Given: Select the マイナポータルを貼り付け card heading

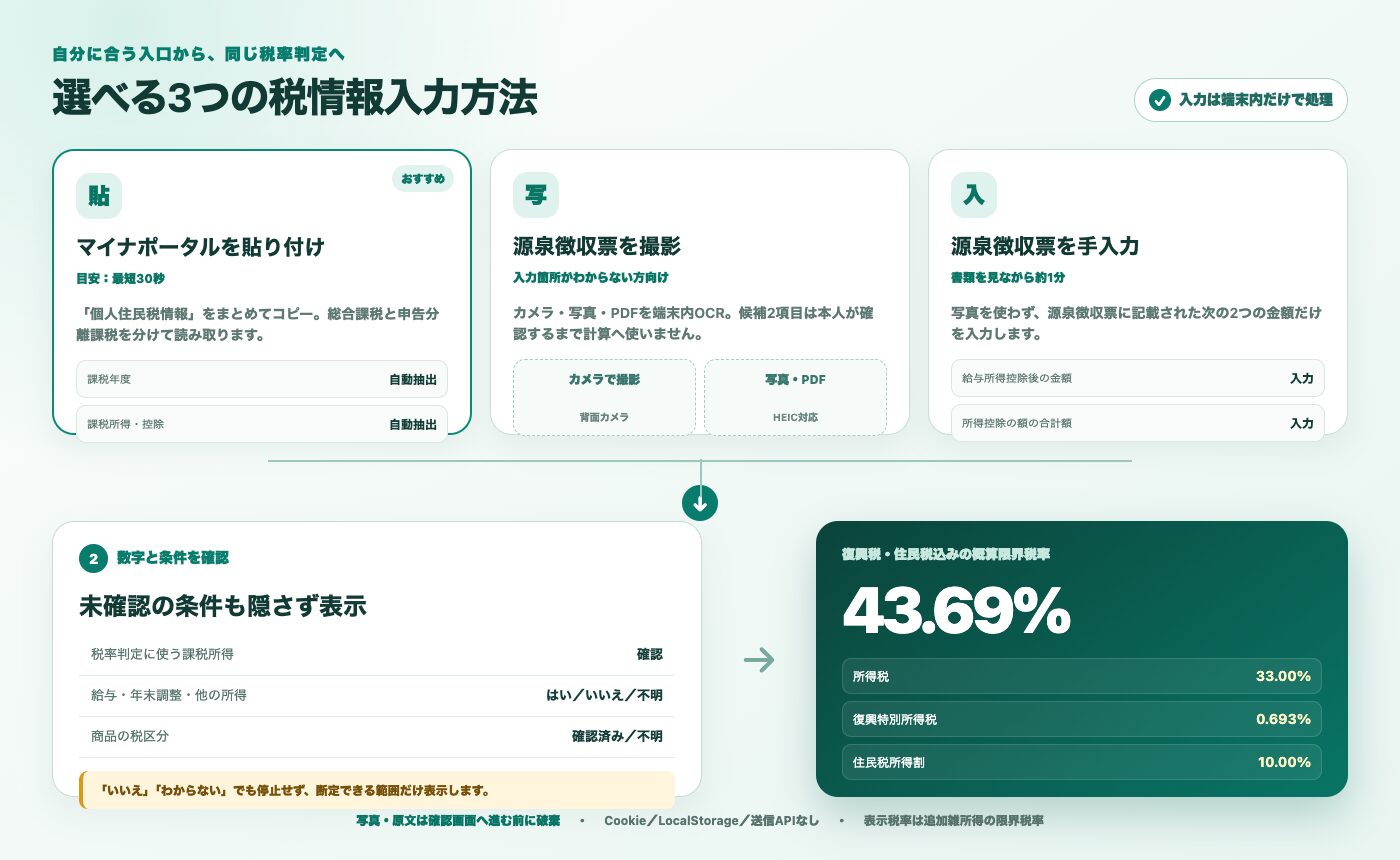Looking at the screenshot, I should pos(201,247).
